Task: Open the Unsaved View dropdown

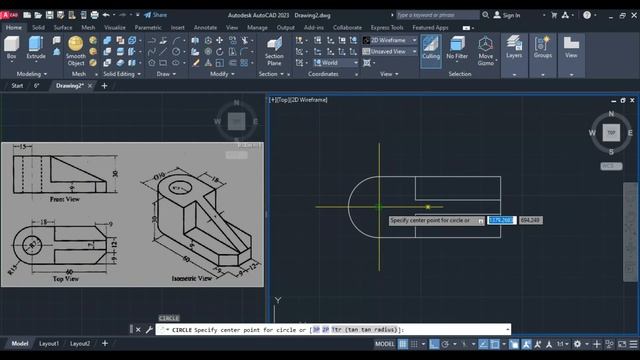Action: (390, 51)
